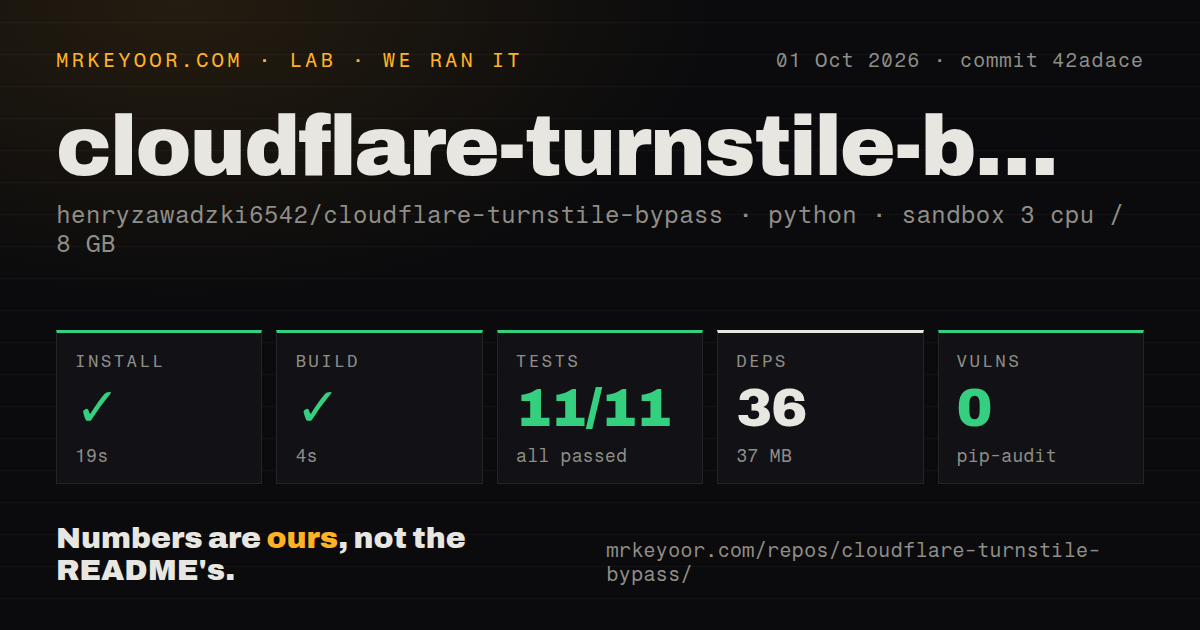
Task: Click the 'all passed' label
Action: point(571,456)
